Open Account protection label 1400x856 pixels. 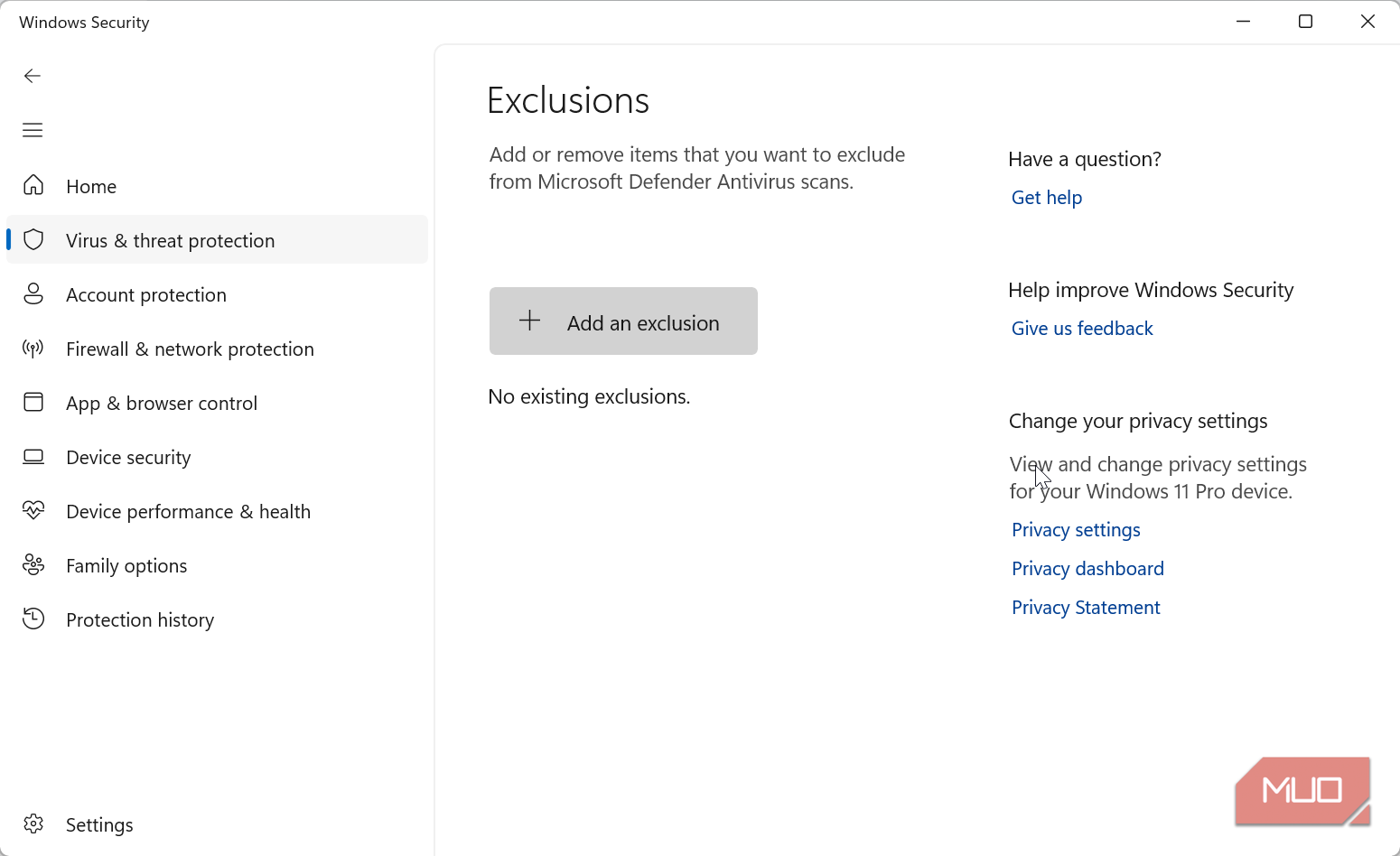(x=146, y=295)
